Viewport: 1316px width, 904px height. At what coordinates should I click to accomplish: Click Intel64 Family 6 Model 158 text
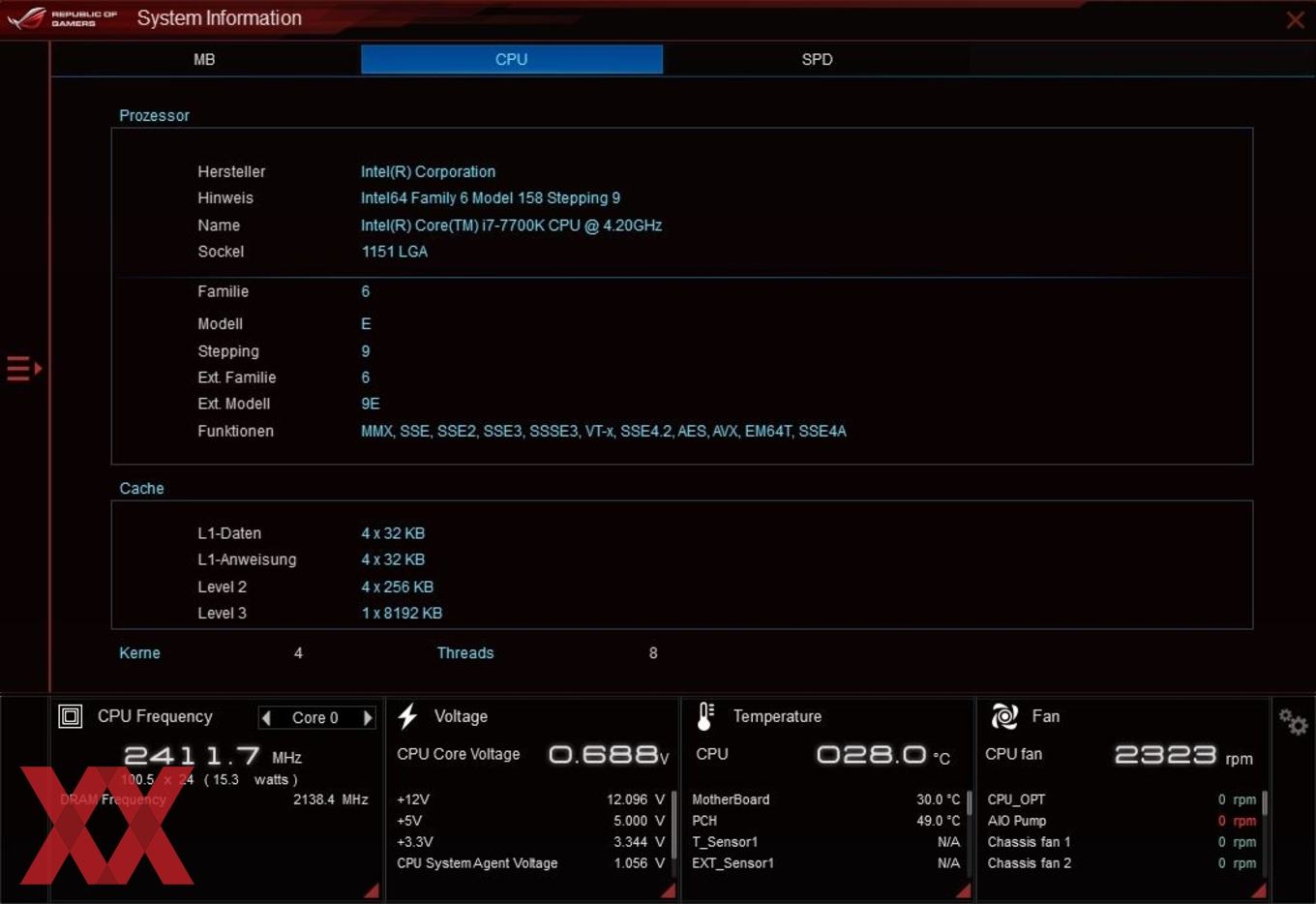pyautogui.click(x=490, y=198)
